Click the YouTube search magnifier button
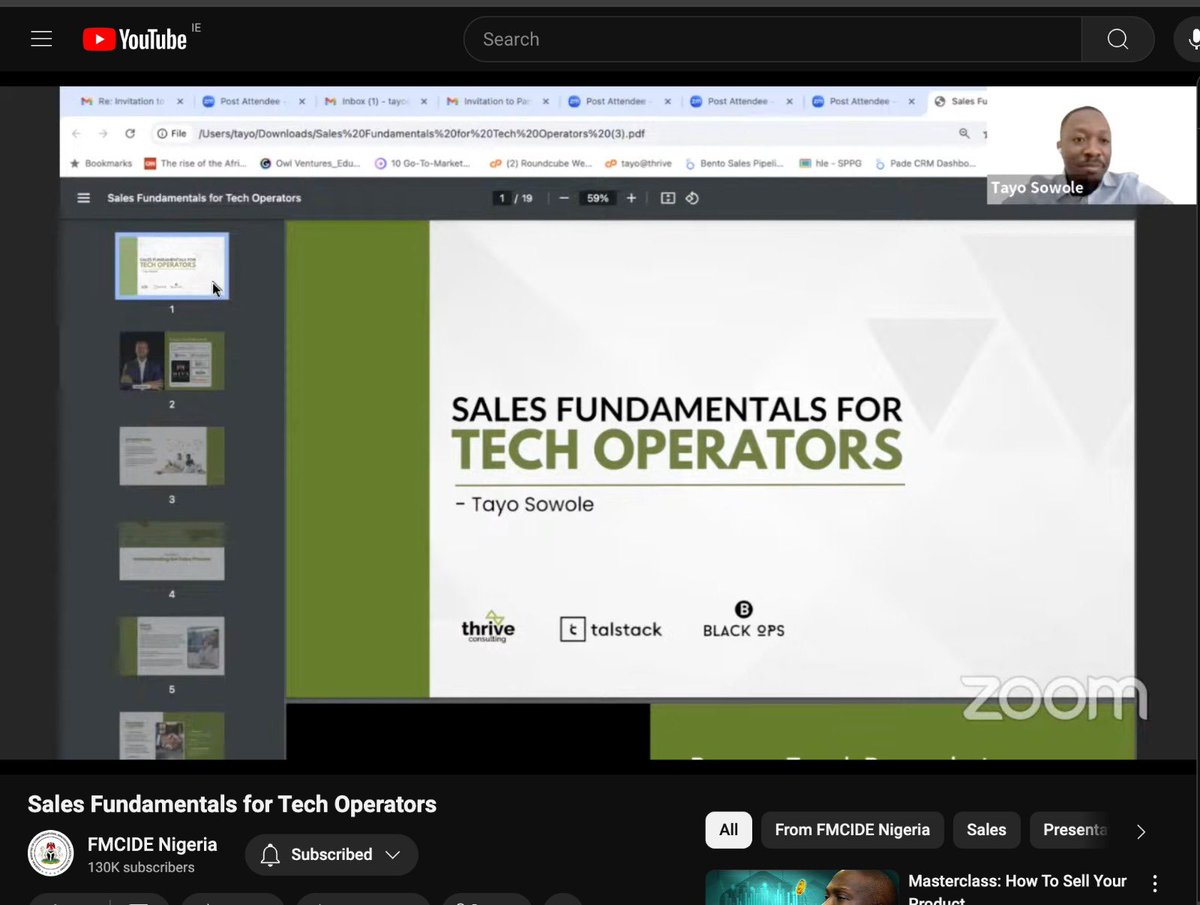 1117,39
